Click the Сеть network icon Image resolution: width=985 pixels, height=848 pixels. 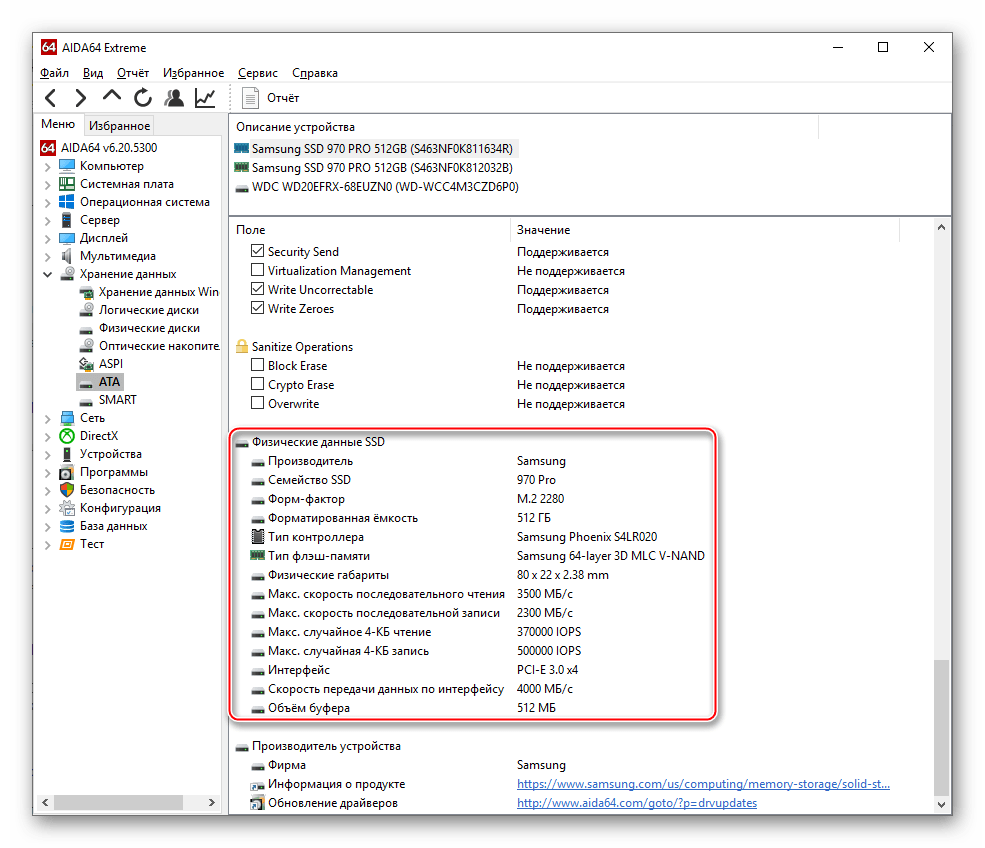(x=67, y=418)
